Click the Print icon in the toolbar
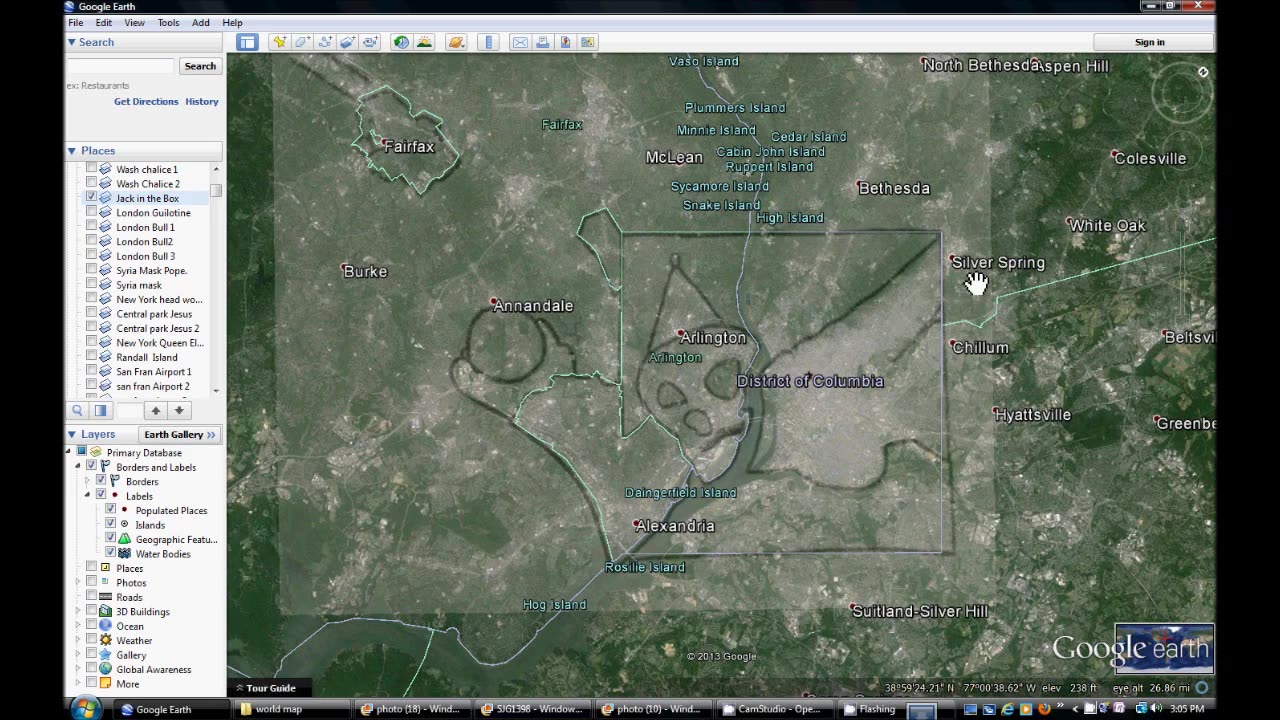Screen dimensions: 1280x720 coord(542,42)
